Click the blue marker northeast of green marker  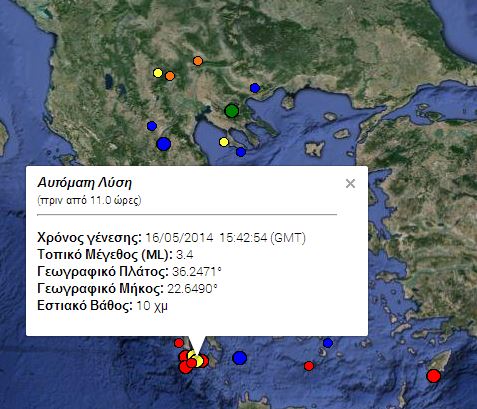pos(255,88)
